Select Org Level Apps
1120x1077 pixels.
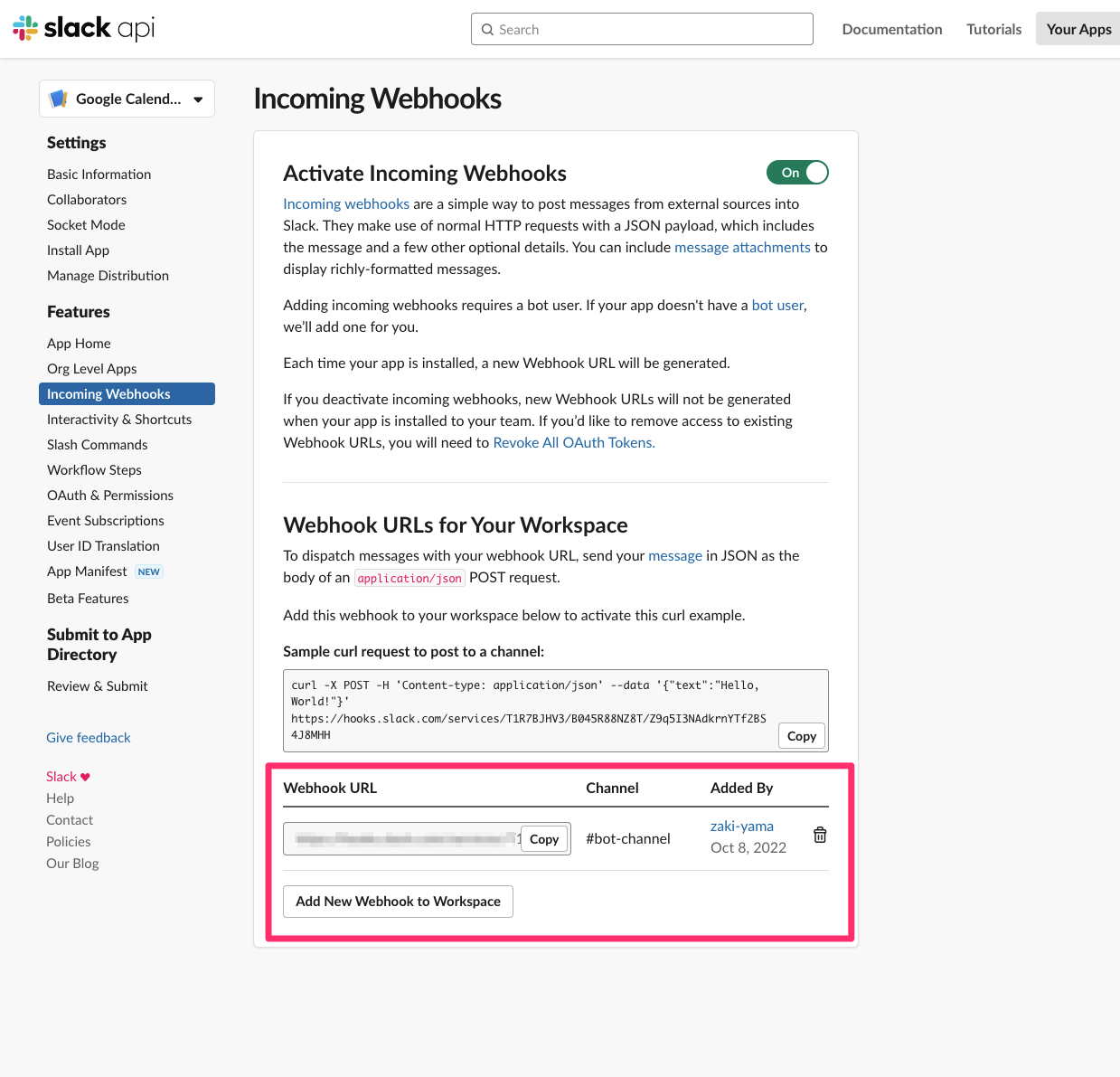coord(92,368)
